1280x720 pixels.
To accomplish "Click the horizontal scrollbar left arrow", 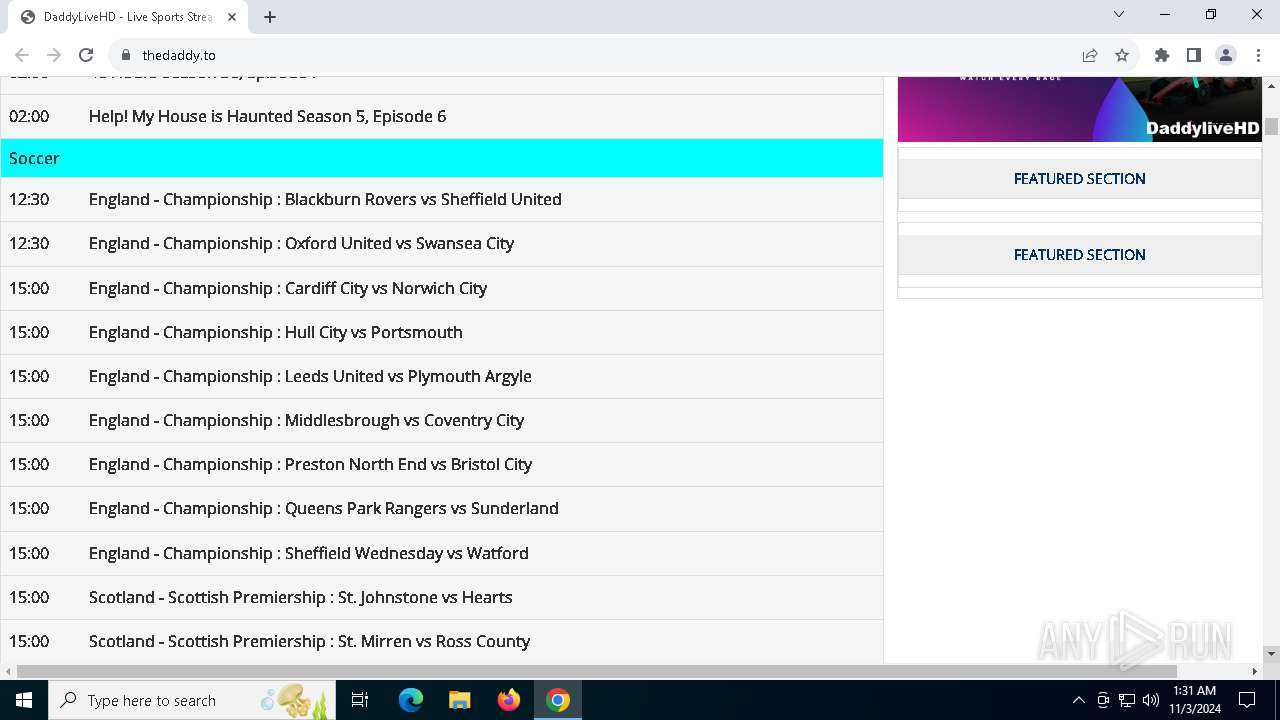I will [8, 671].
